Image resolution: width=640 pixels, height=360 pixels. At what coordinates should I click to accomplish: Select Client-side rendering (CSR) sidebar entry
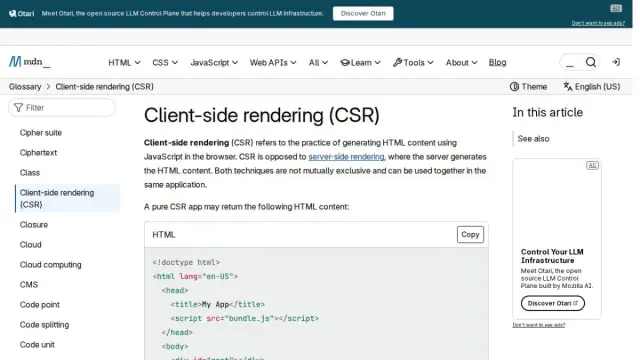pos(68,198)
